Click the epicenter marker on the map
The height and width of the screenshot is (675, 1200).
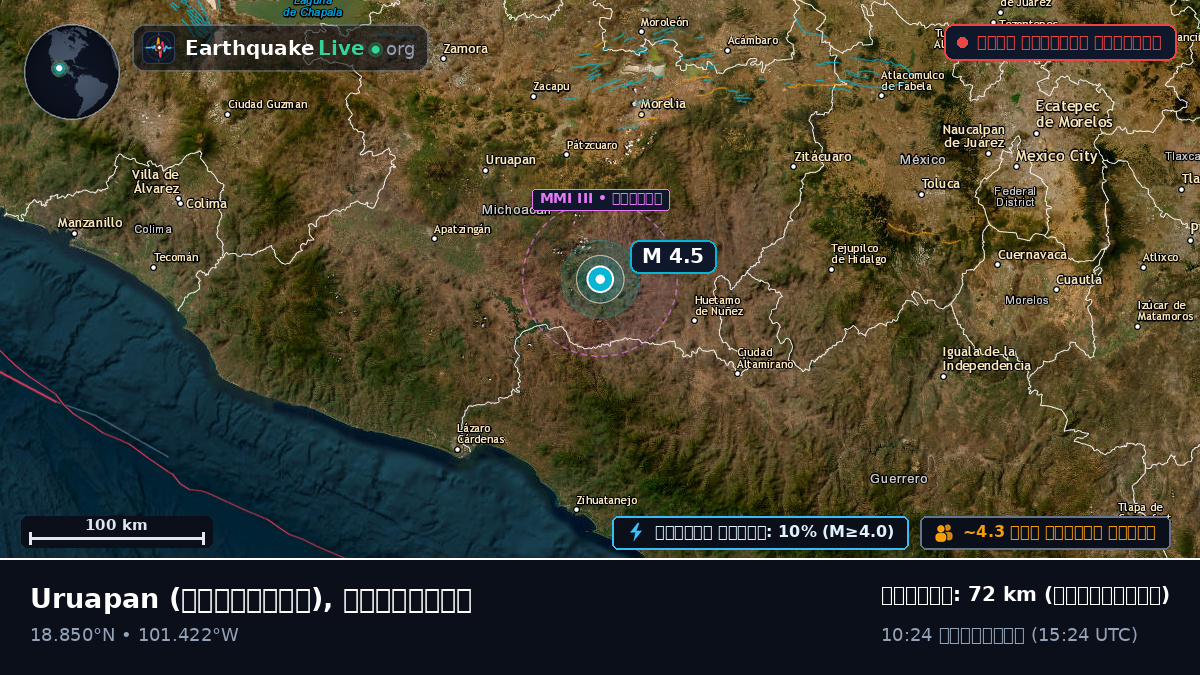(x=600, y=280)
